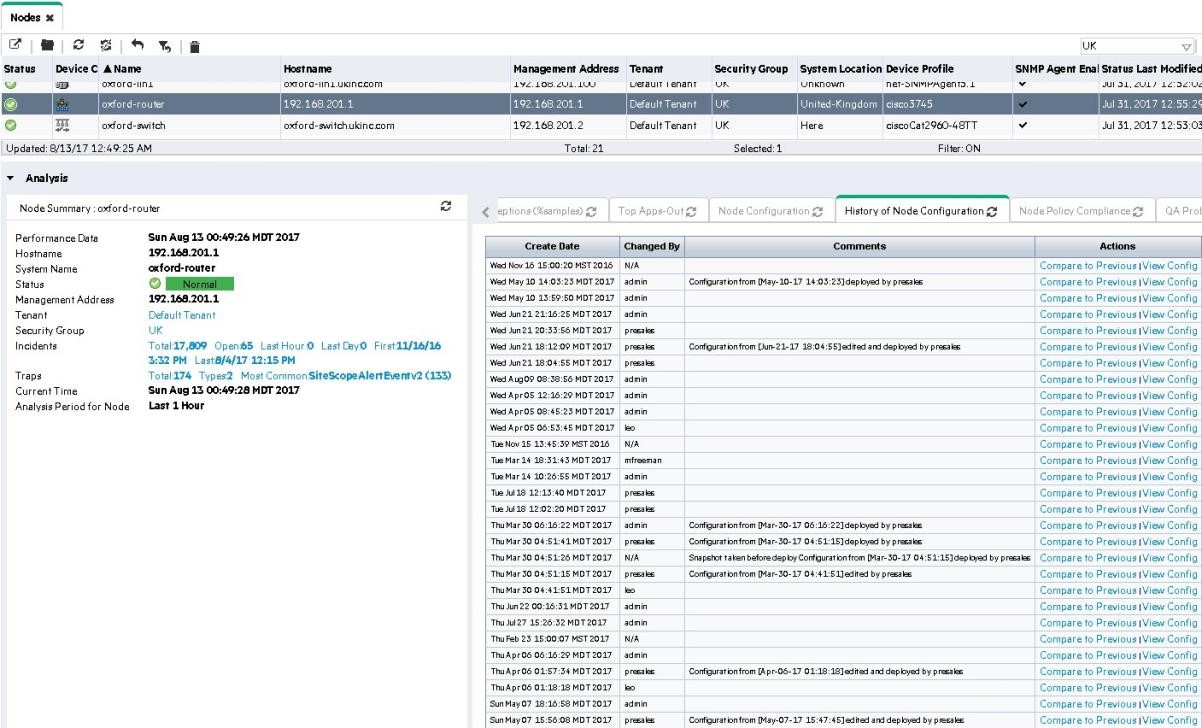
Task: Click the green Normal status check icon
Action: 154,284
